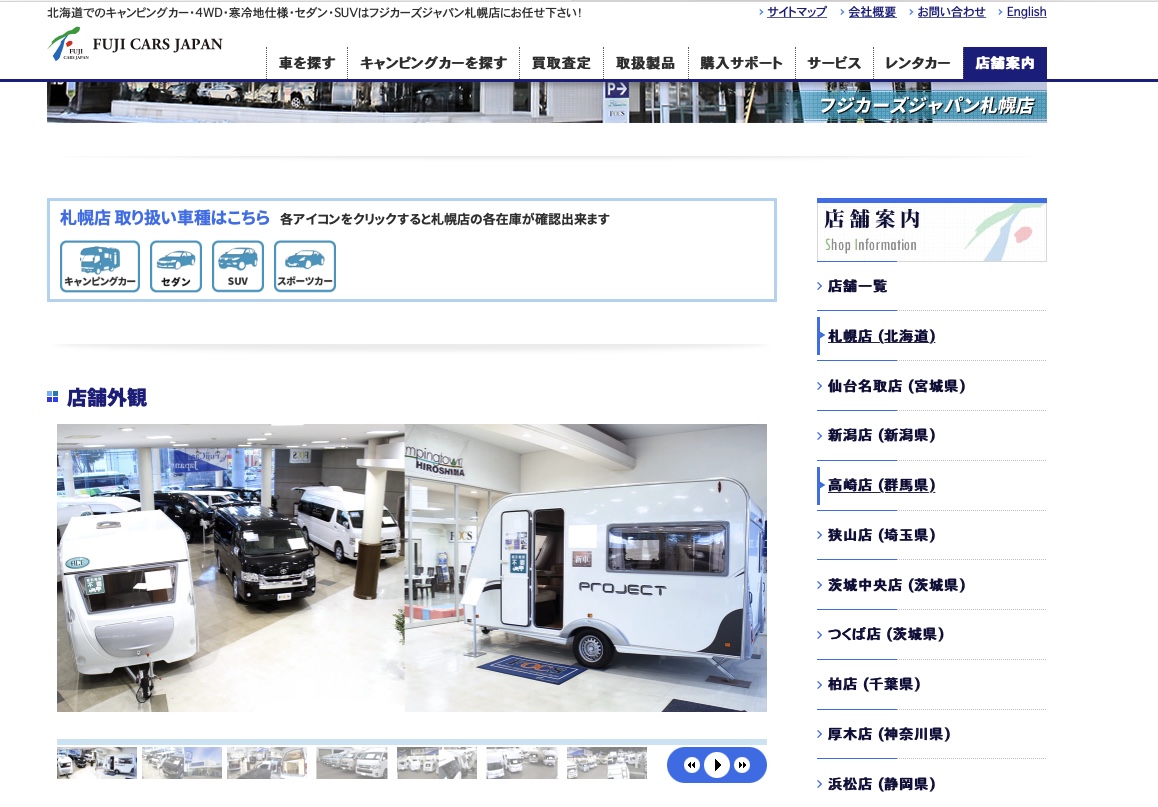Skip to the previous slideshow photo
This screenshot has width=1158, height=807.
[x=691, y=765]
